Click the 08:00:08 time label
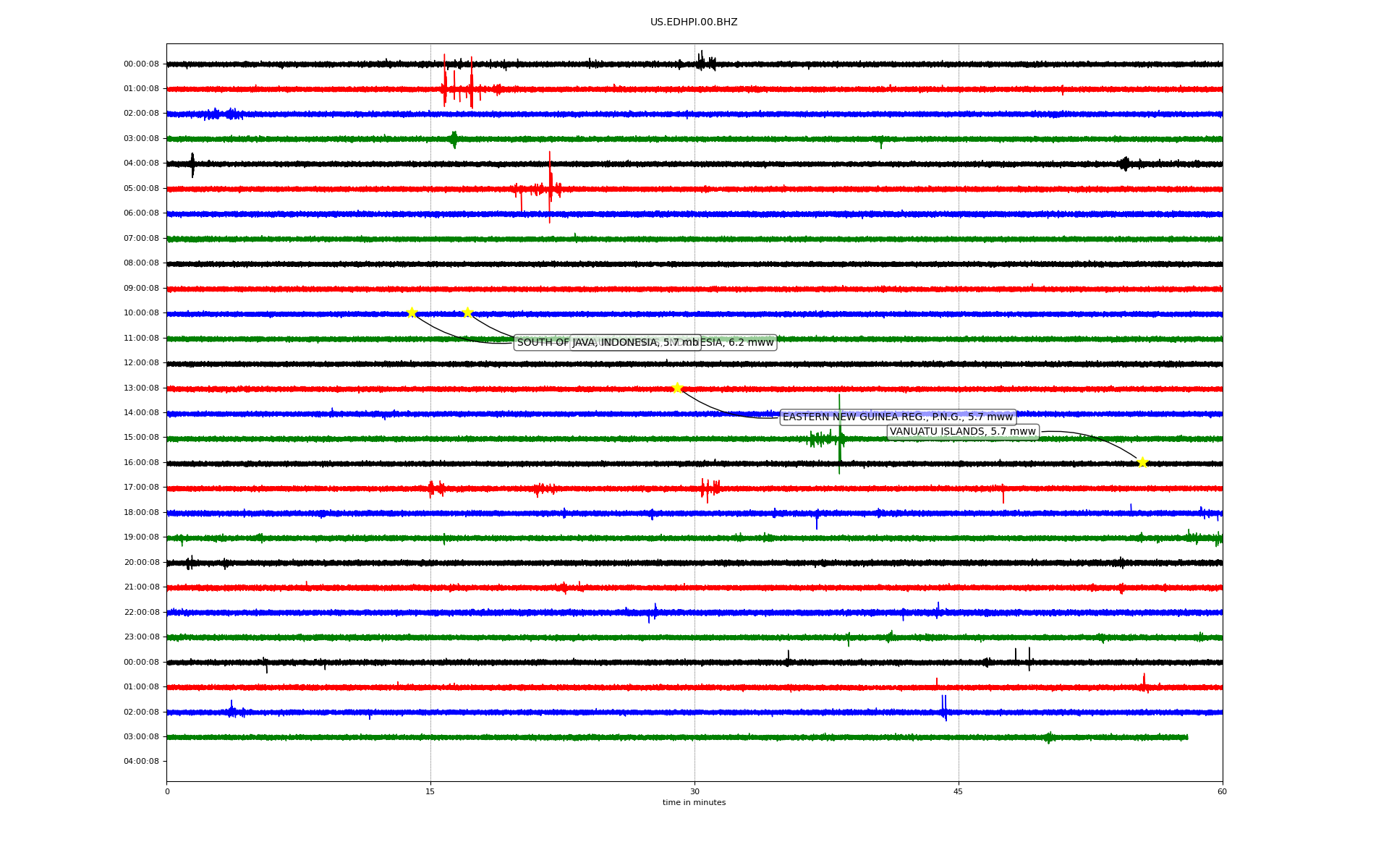This screenshot has height=868, width=1389. click(x=141, y=263)
